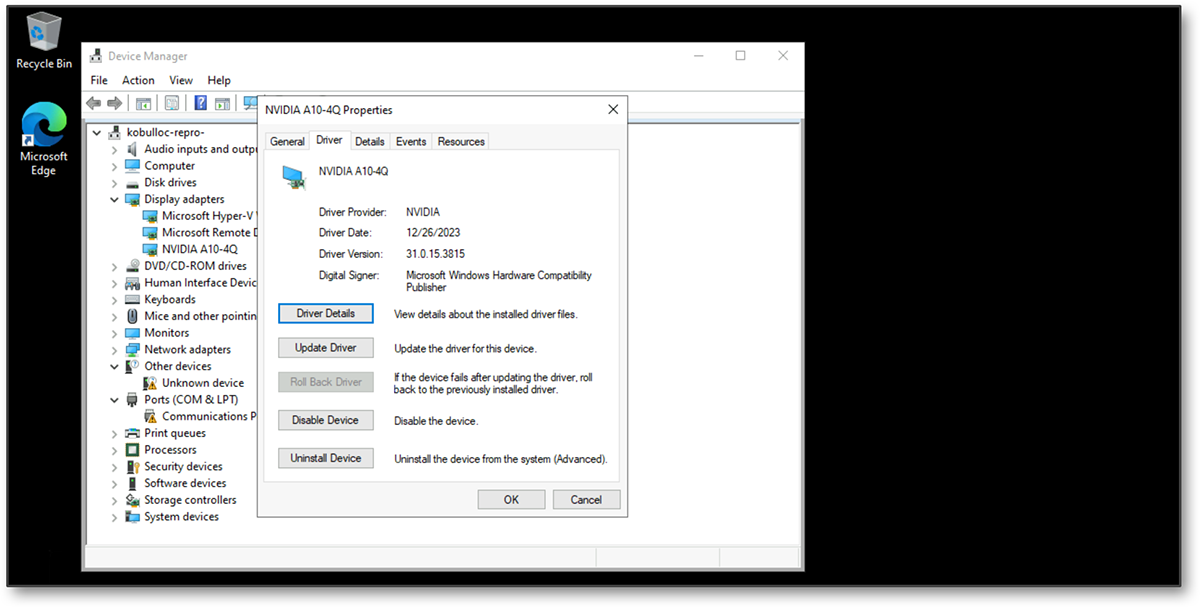The height and width of the screenshot is (607, 1200).
Task: Click the mouse icon for Mice and pointing
Action: 133,316
